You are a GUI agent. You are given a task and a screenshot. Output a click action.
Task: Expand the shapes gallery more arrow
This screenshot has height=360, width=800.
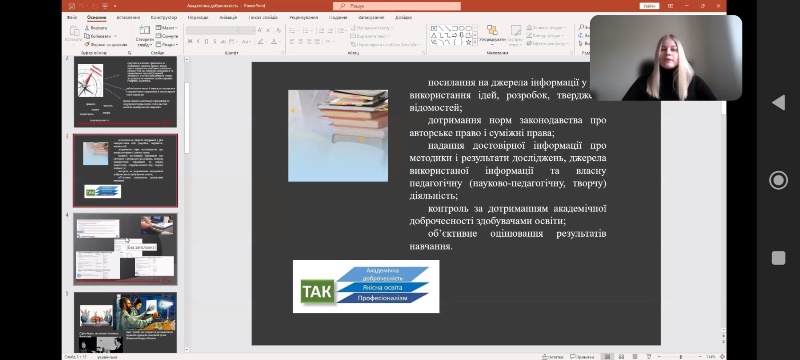[476, 43]
